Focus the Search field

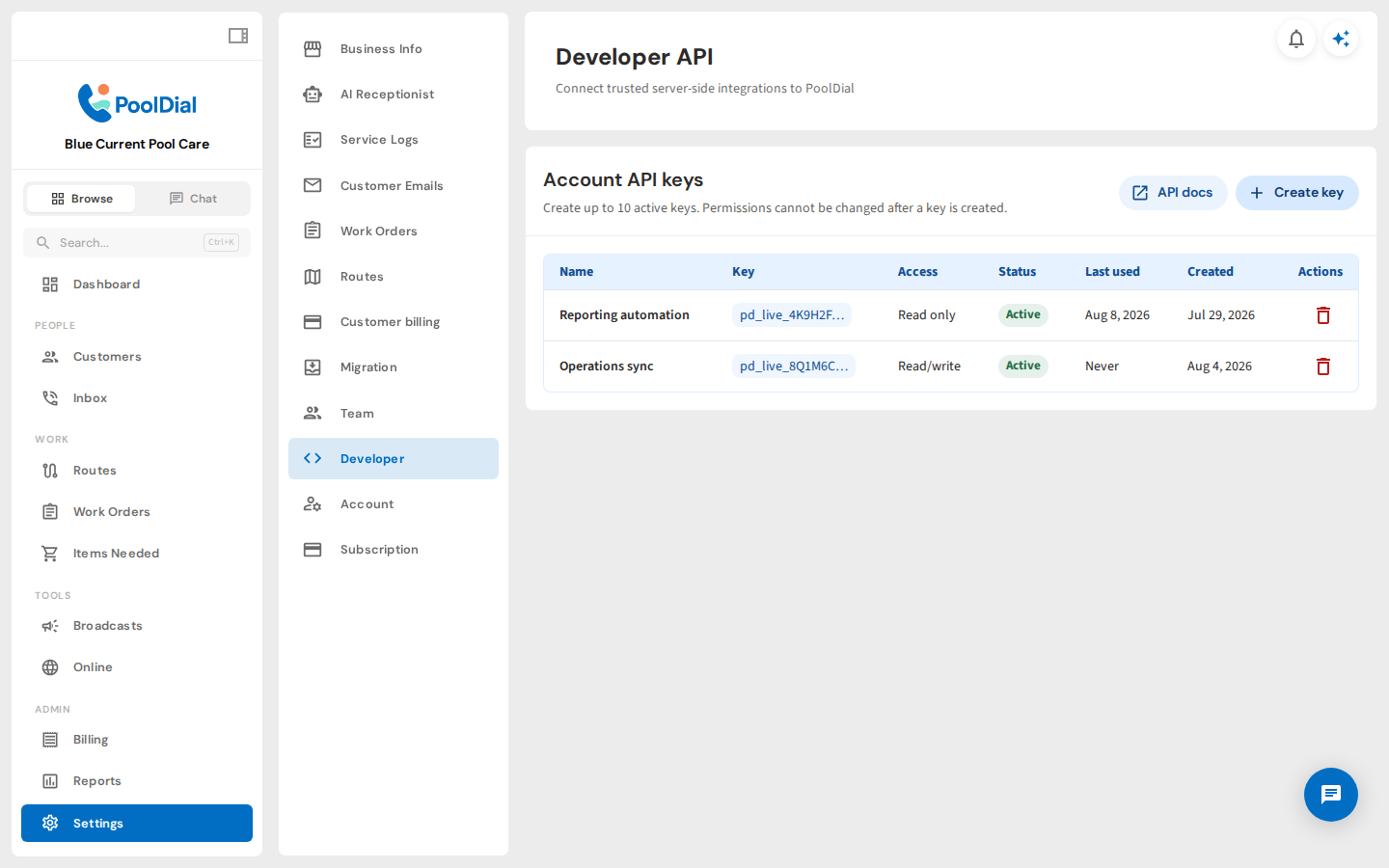(137, 243)
